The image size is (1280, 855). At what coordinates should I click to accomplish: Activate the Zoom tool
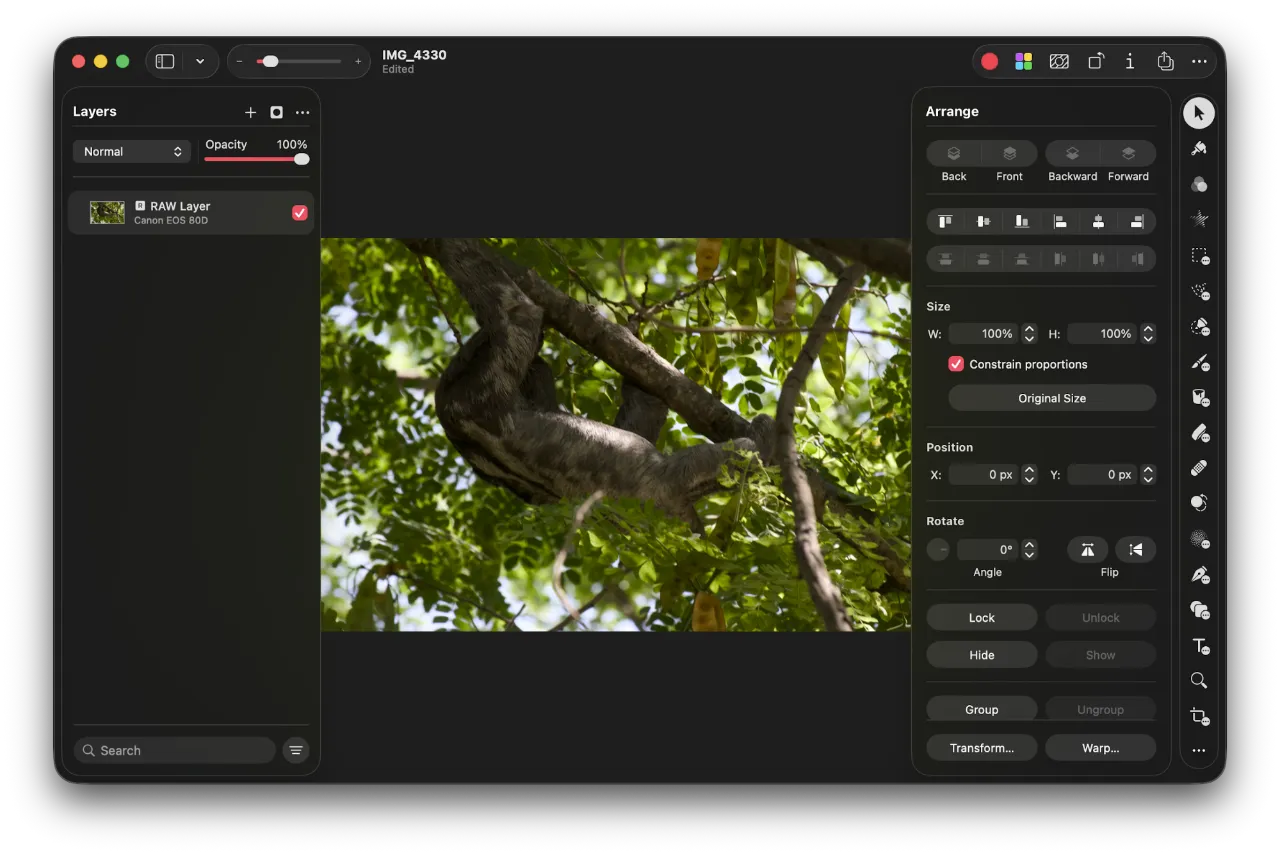point(1199,681)
